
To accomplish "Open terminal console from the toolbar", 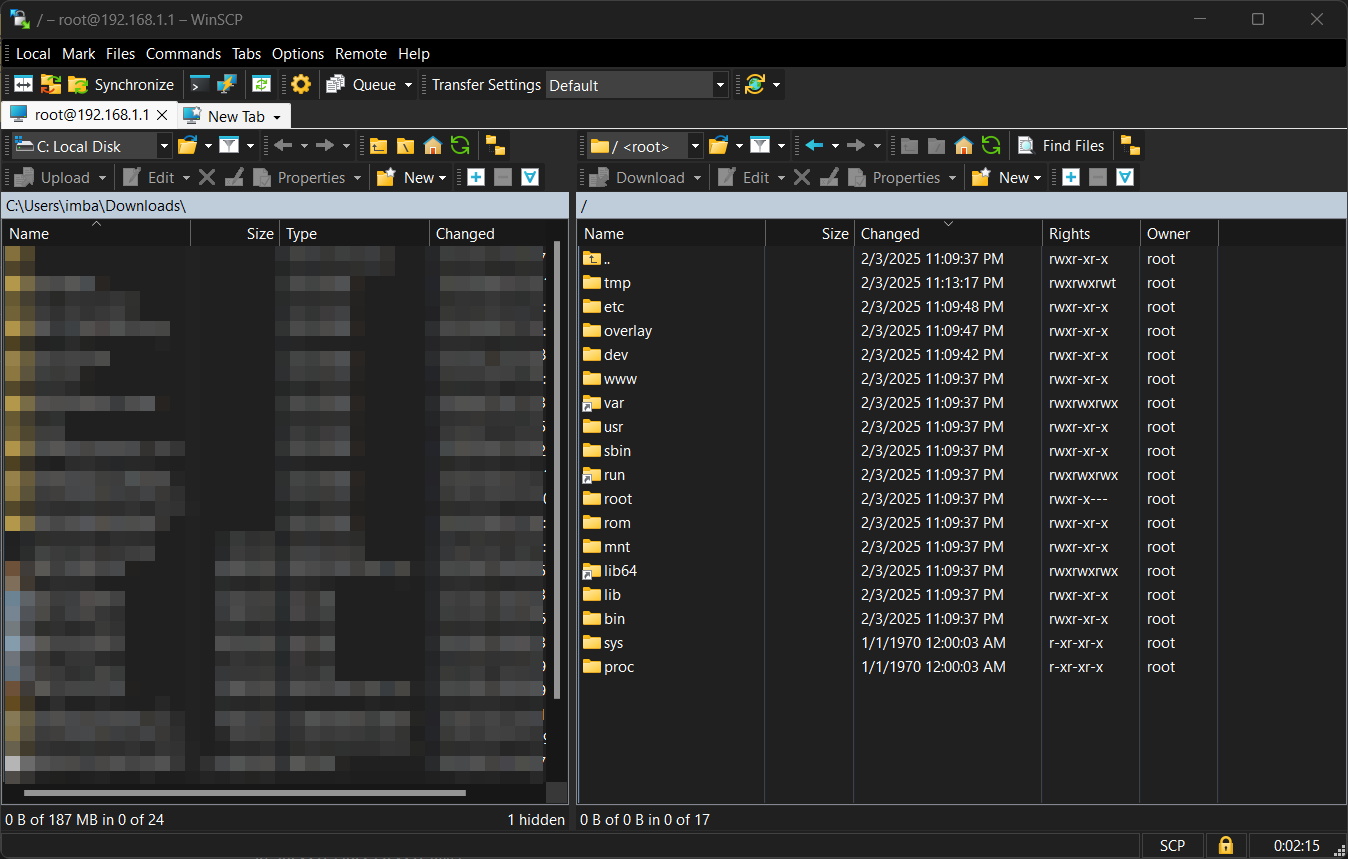I will point(200,85).
